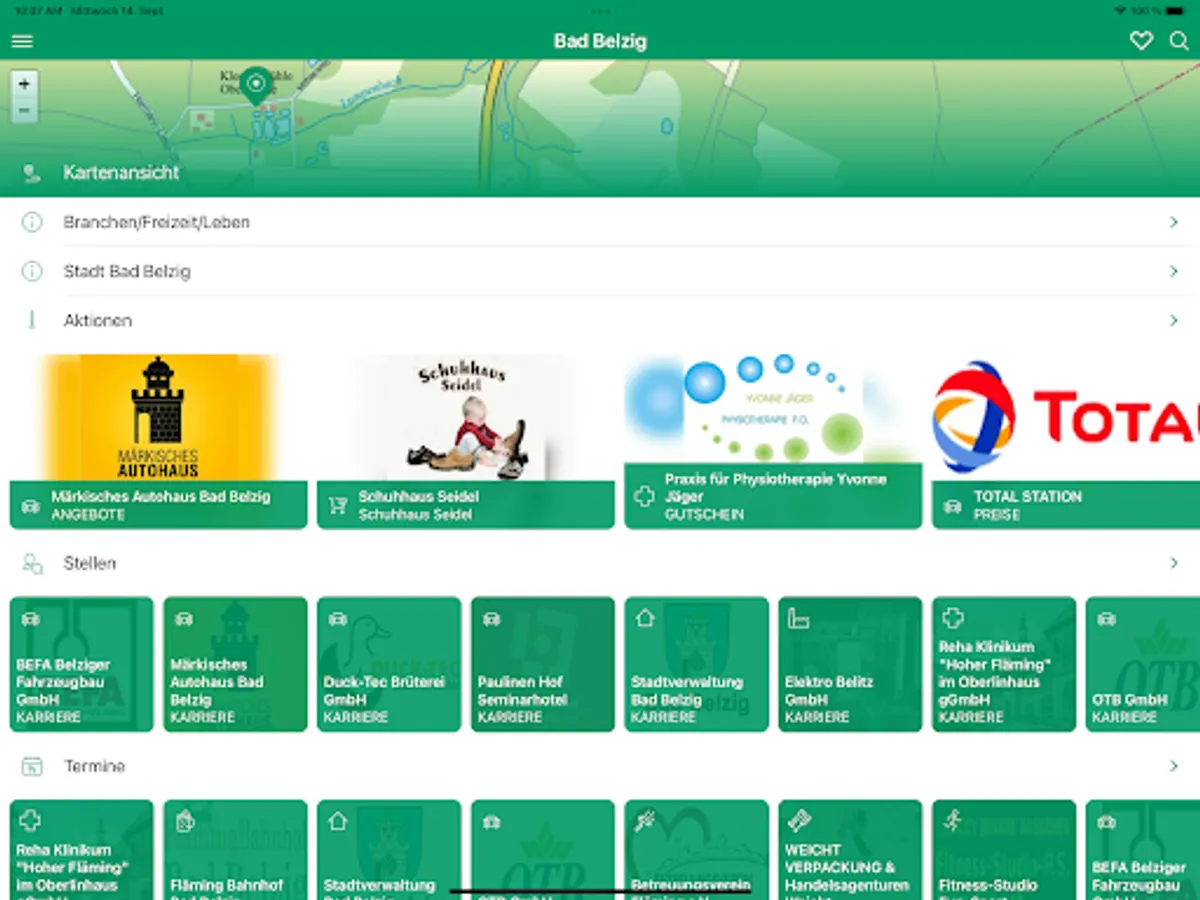Viewport: 1200px width, 900px height.
Task: Click the Kartenansicht person-pin icon
Action: (31, 173)
